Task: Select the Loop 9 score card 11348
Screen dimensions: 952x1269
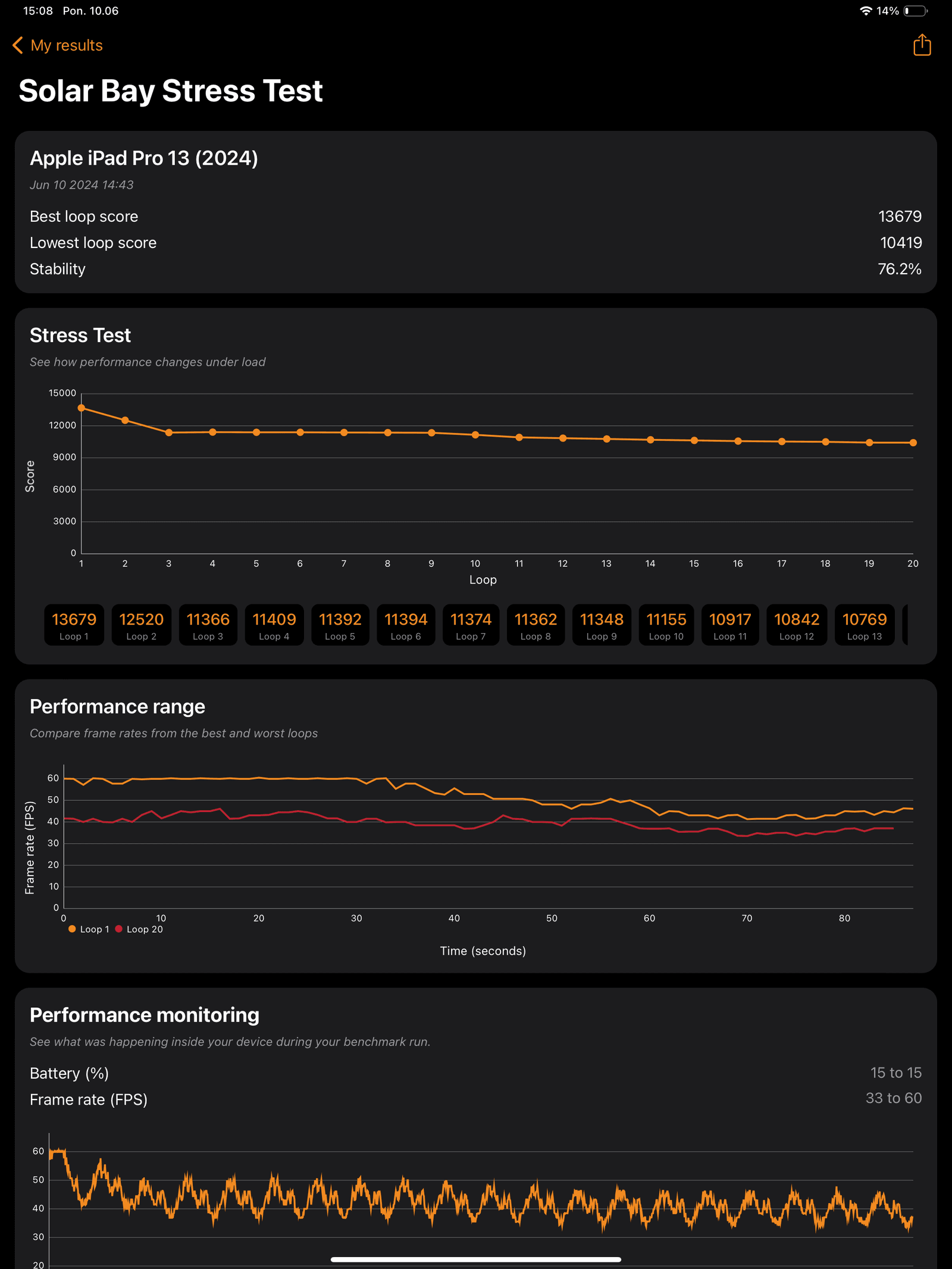Action: (602, 625)
